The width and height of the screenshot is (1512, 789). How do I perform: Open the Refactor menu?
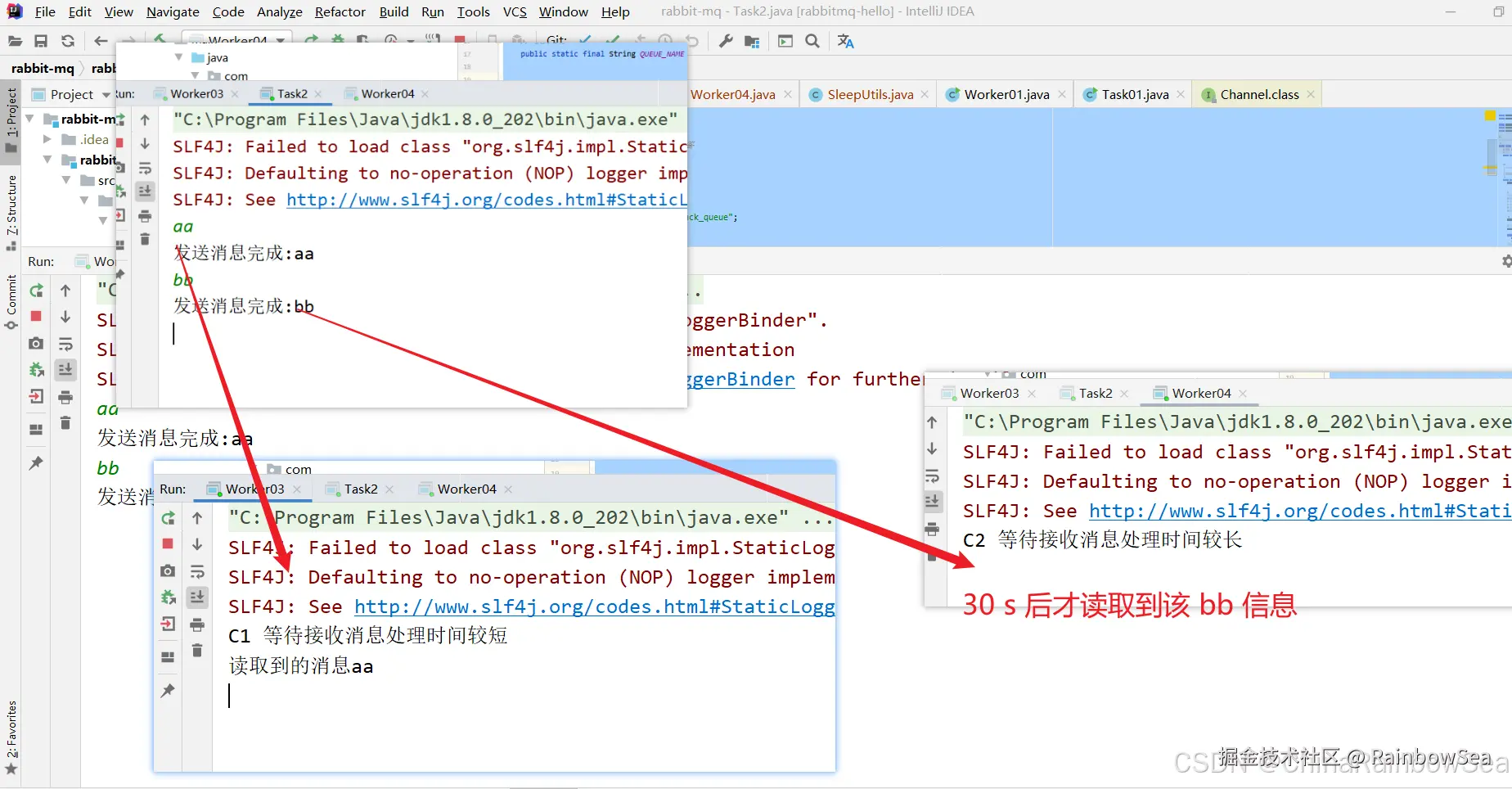click(340, 11)
